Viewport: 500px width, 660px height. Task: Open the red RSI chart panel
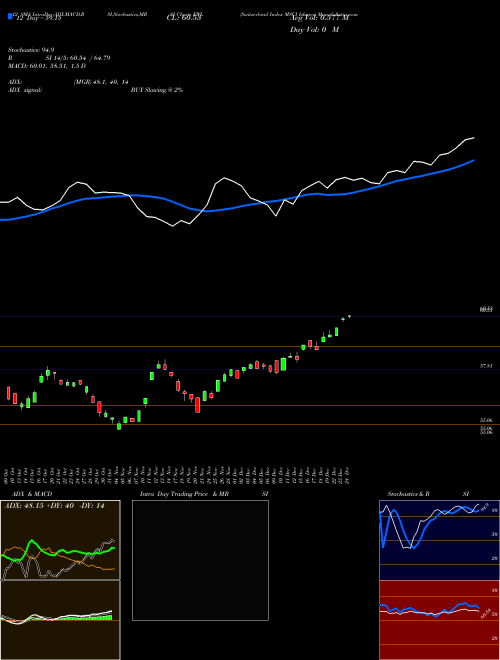click(x=439, y=620)
